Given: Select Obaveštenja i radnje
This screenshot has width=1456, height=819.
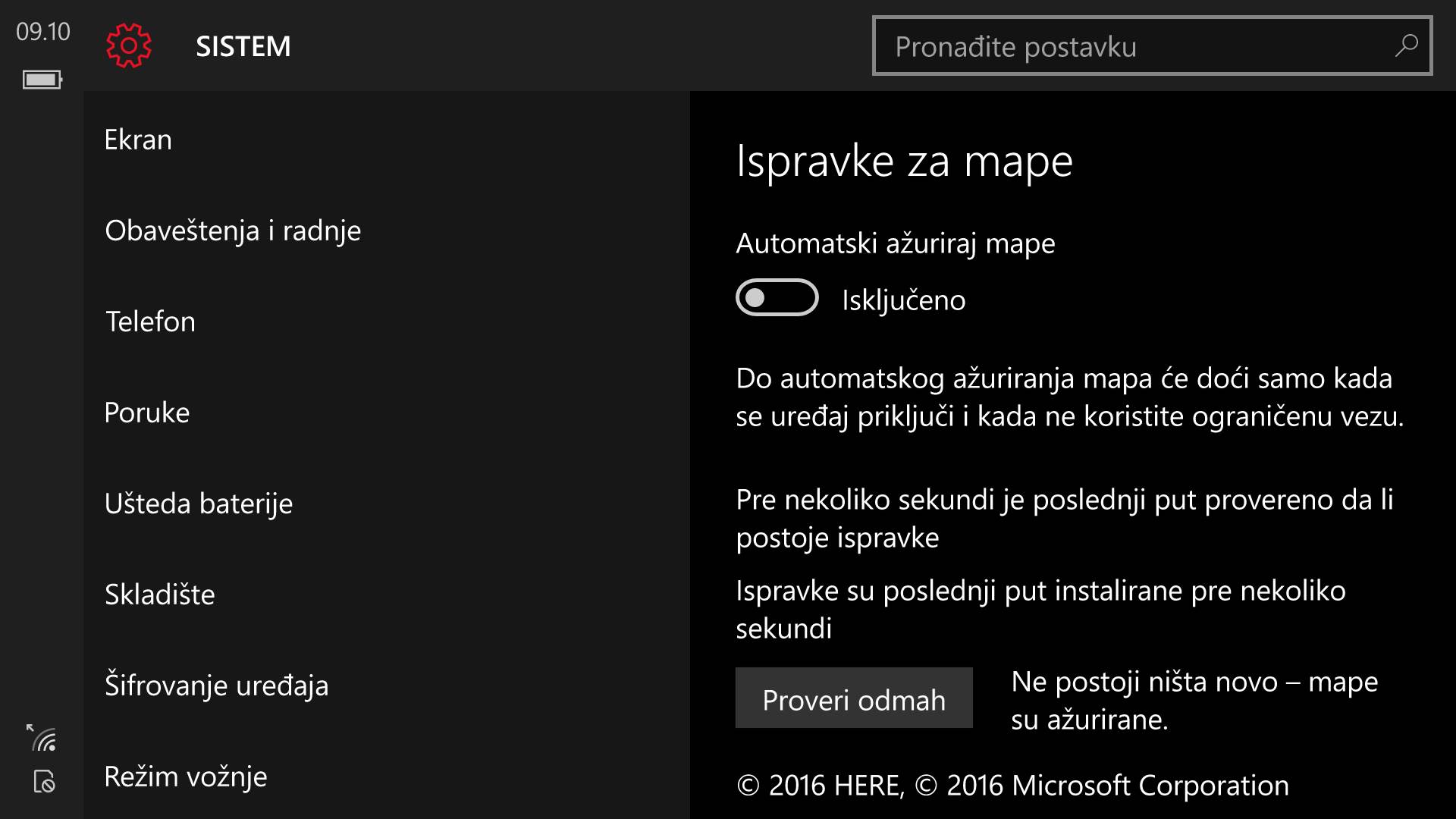Looking at the screenshot, I should point(233,231).
